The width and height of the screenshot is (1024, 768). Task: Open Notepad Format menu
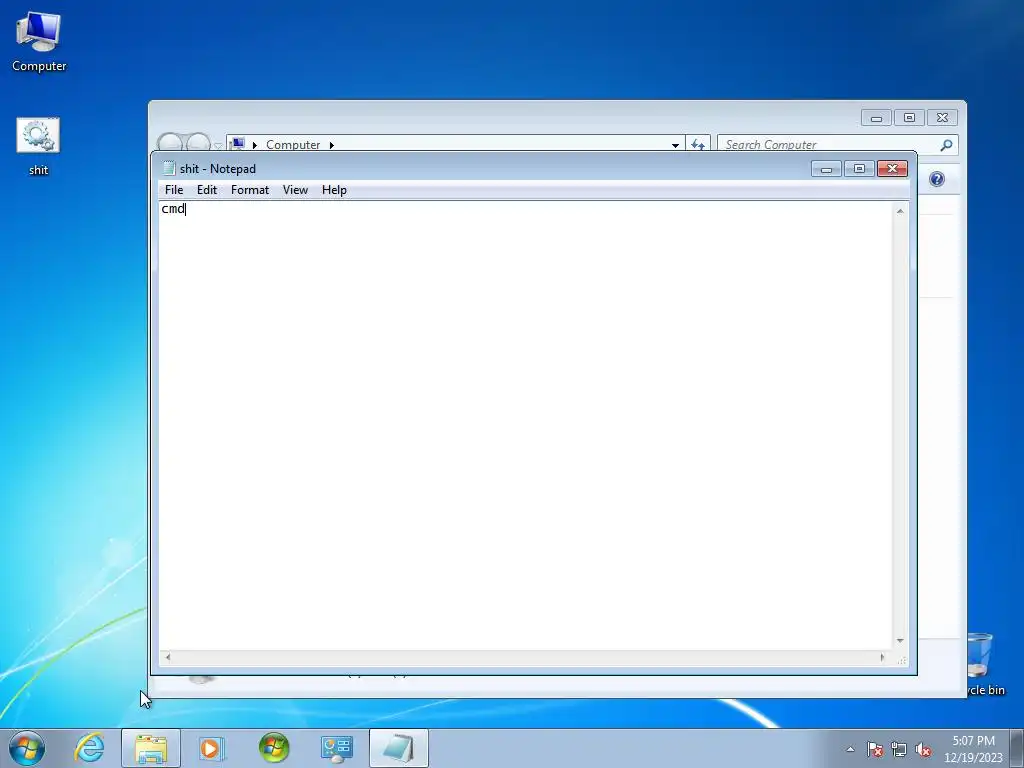tap(250, 190)
